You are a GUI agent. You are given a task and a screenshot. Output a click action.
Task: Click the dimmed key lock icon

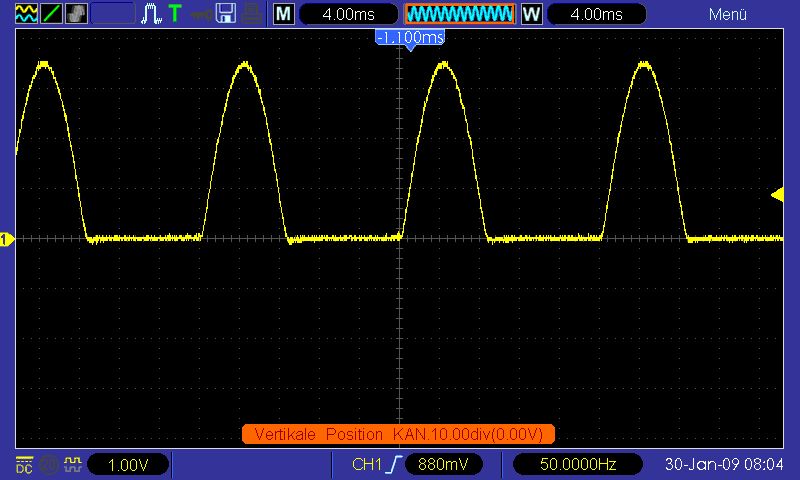click(202, 14)
